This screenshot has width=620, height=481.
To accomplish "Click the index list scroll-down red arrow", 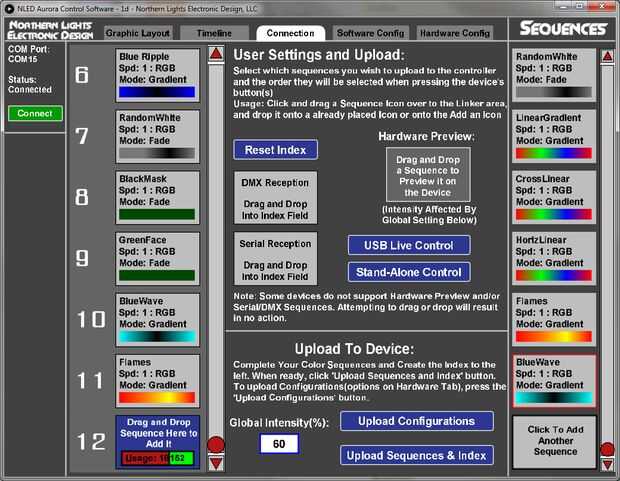I will click(216, 463).
